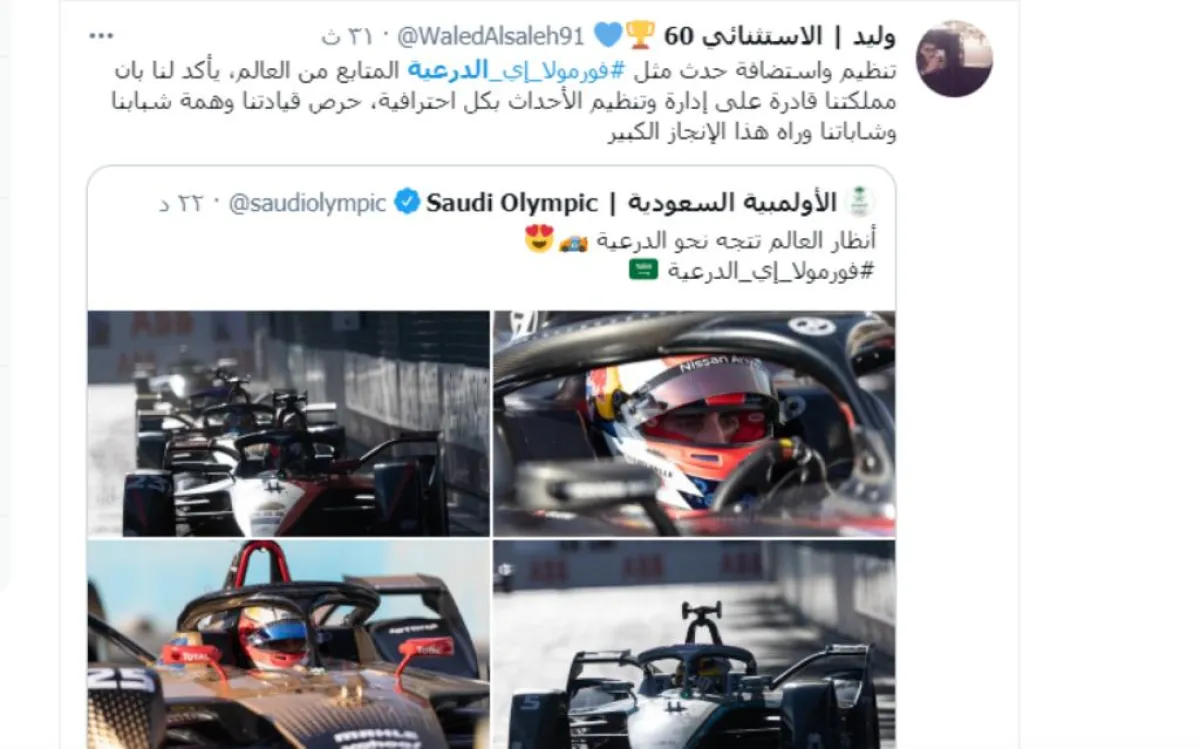Open @WaledAlsaleh91 profile handle
This screenshot has width=1200, height=749.
pos(490,37)
